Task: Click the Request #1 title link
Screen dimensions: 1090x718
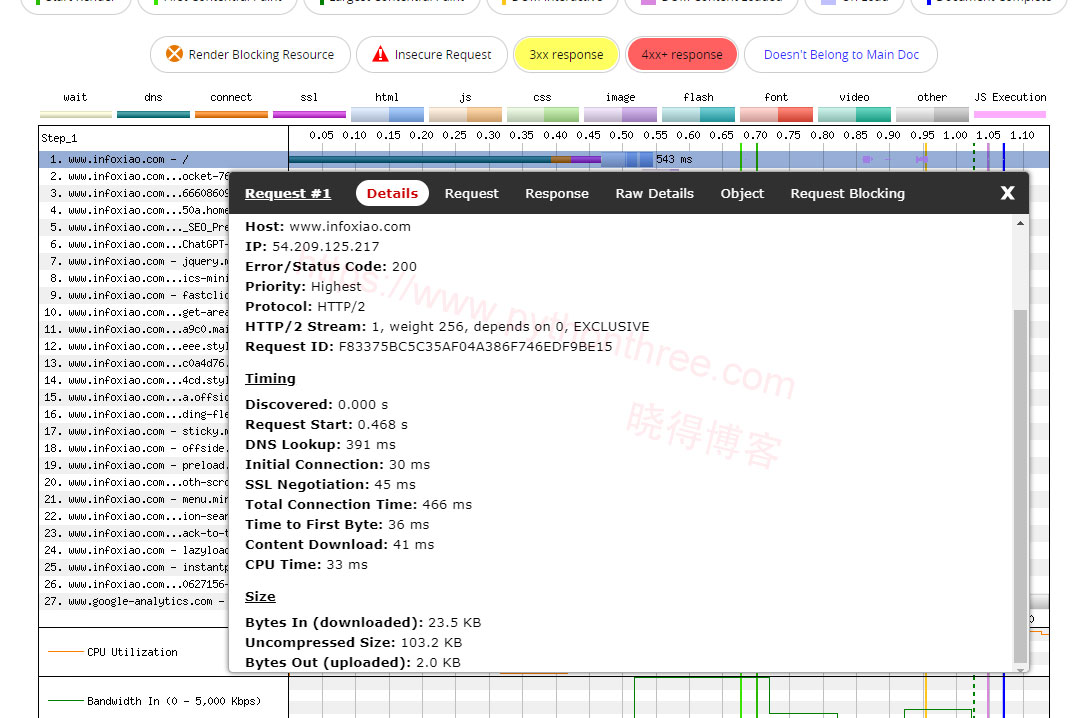Action: [x=288, y=193]
